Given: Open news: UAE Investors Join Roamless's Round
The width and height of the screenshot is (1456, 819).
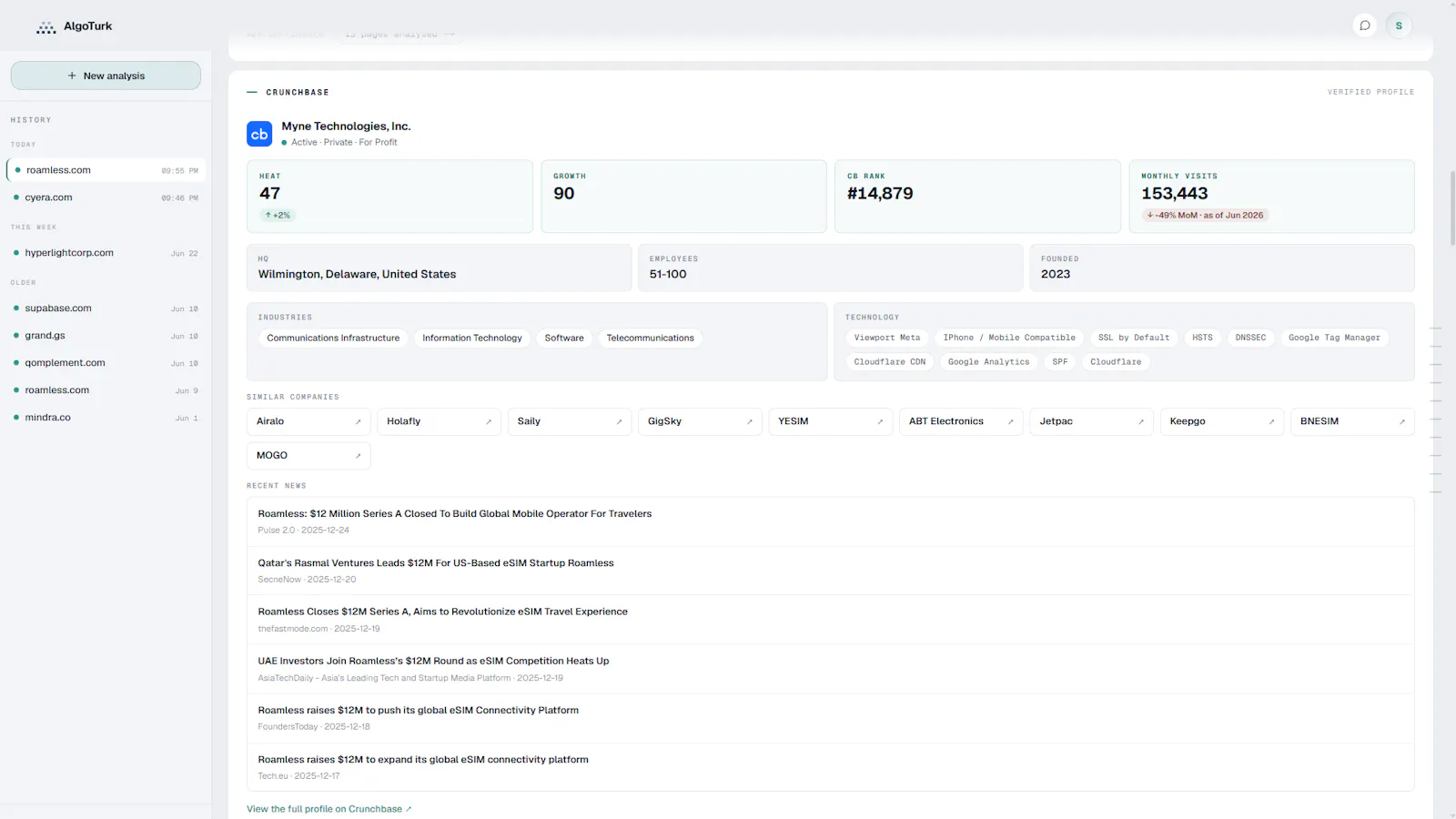Looking at the screenshot, I should [830, 669].
